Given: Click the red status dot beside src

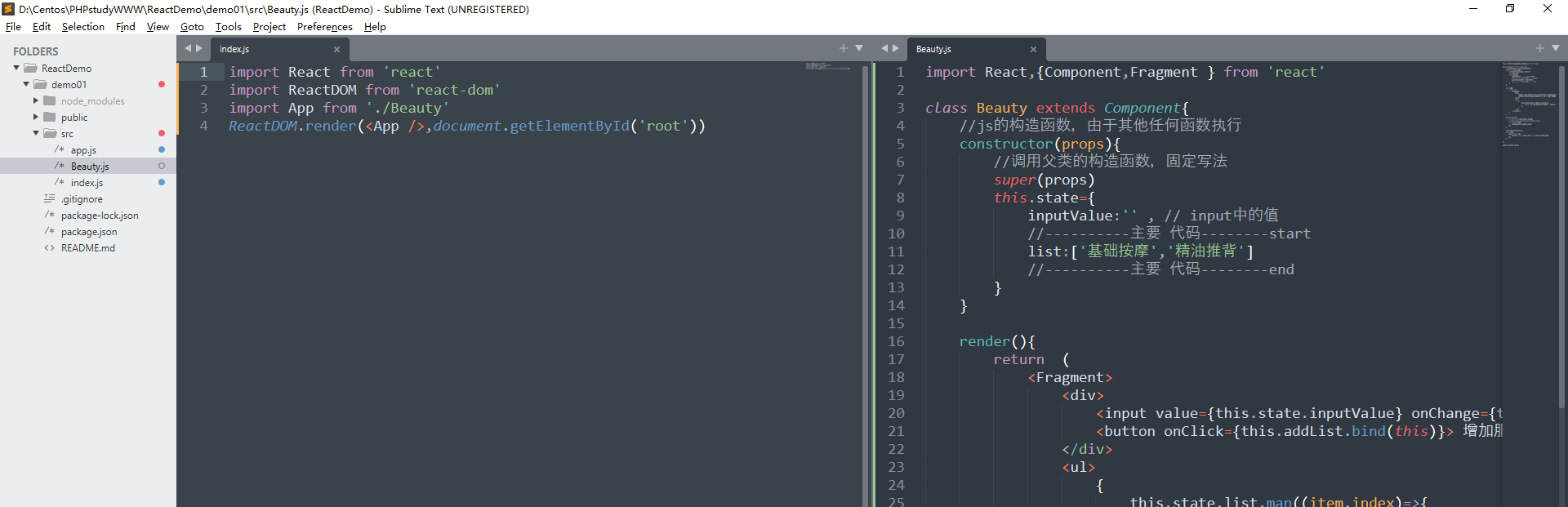Looking at the screenshot, I should point(162,133).
